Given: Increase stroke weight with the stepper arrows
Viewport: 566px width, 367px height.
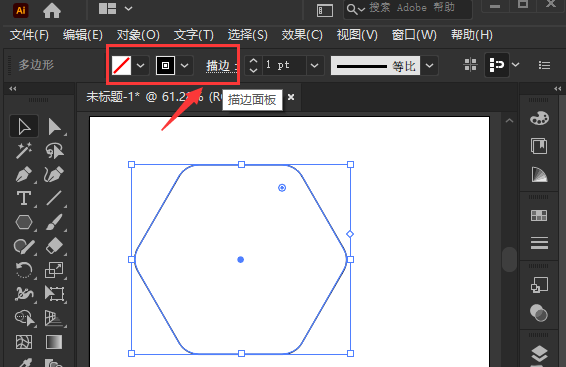Looking at the screenshot, I should click(x=253, y=61).
